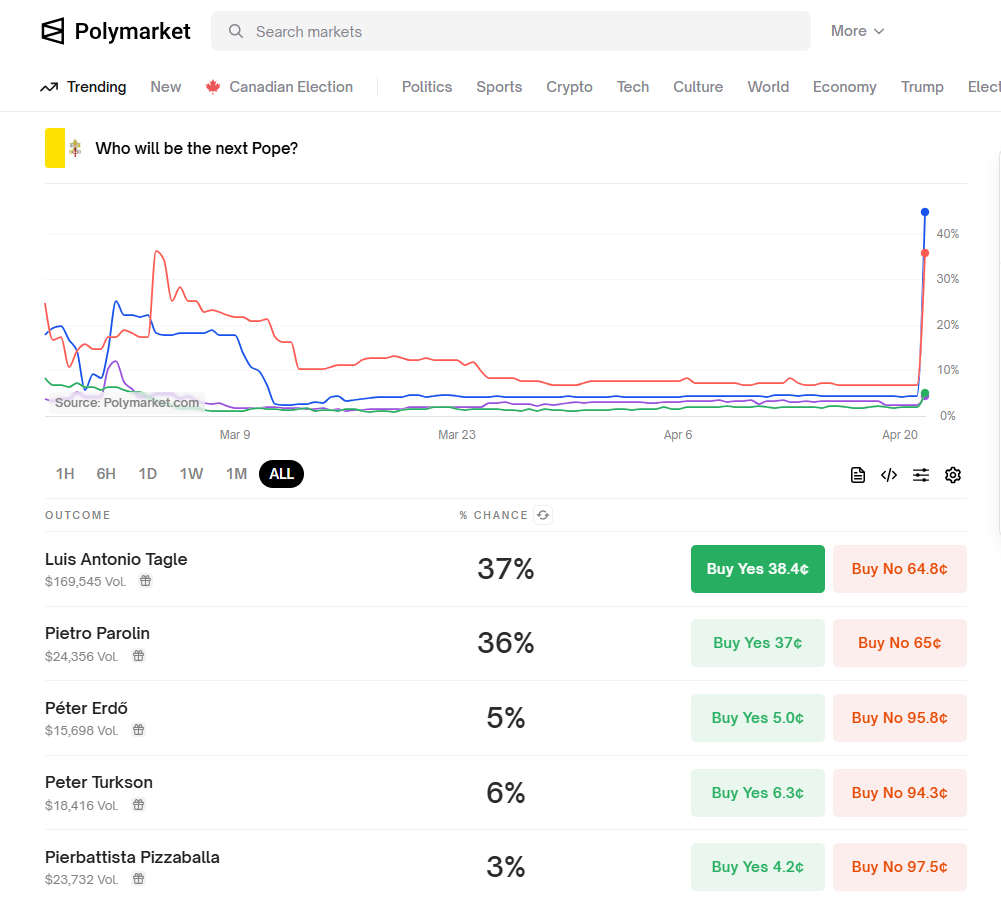
Task: Switch to the Trump category
Action: click(922, 87)
